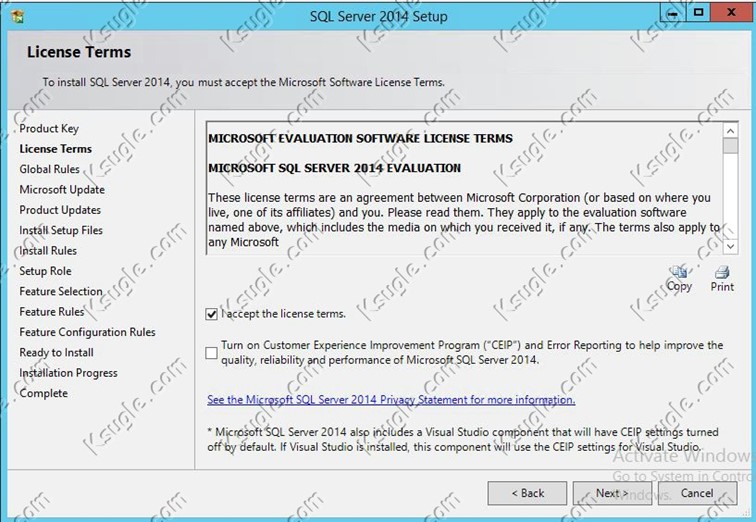Maximize the setup window
756x522 pixels.
point(698,13)
